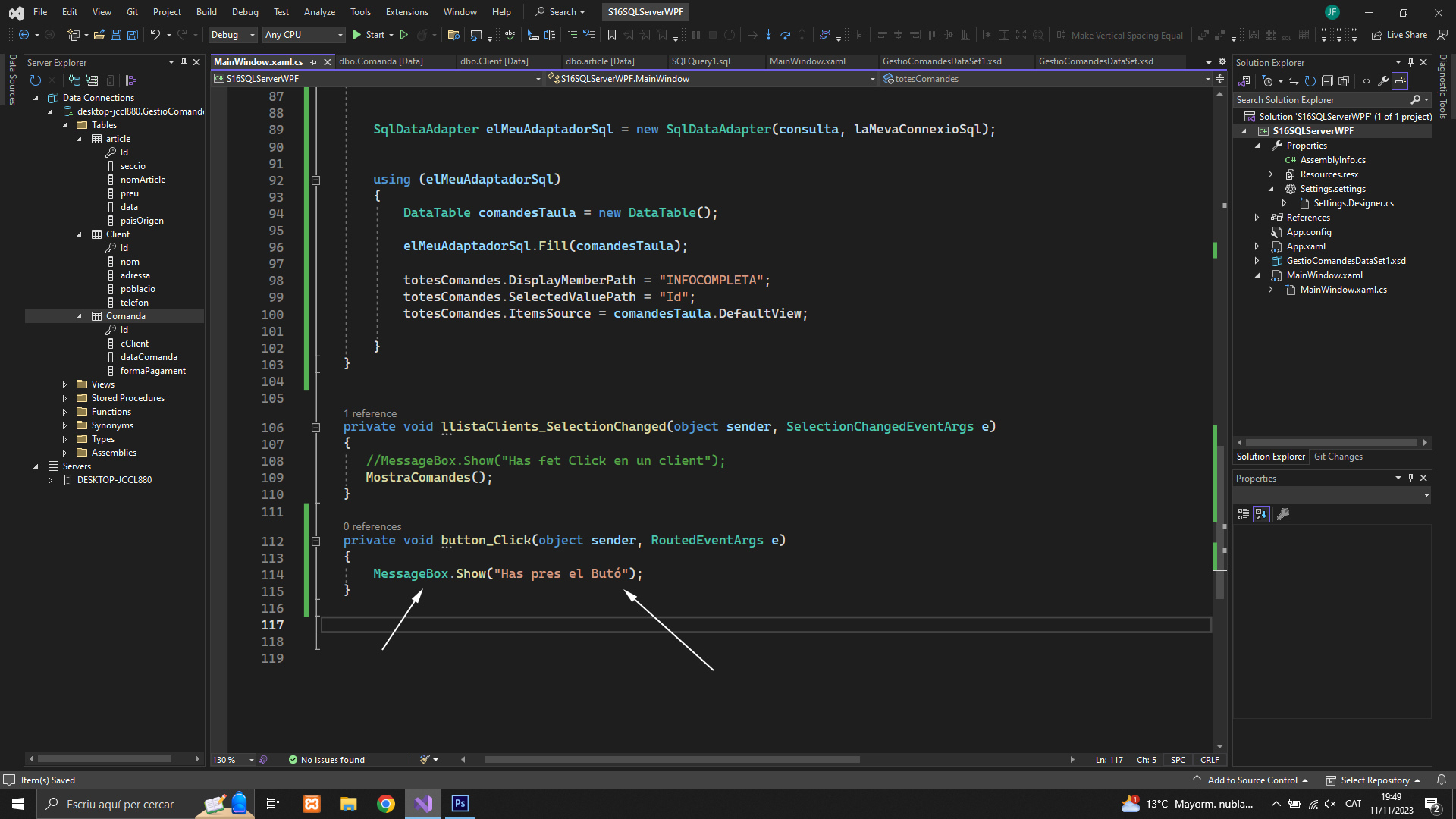Click Connect to Database icon in Server Explorer

click(x=74, y=80)
